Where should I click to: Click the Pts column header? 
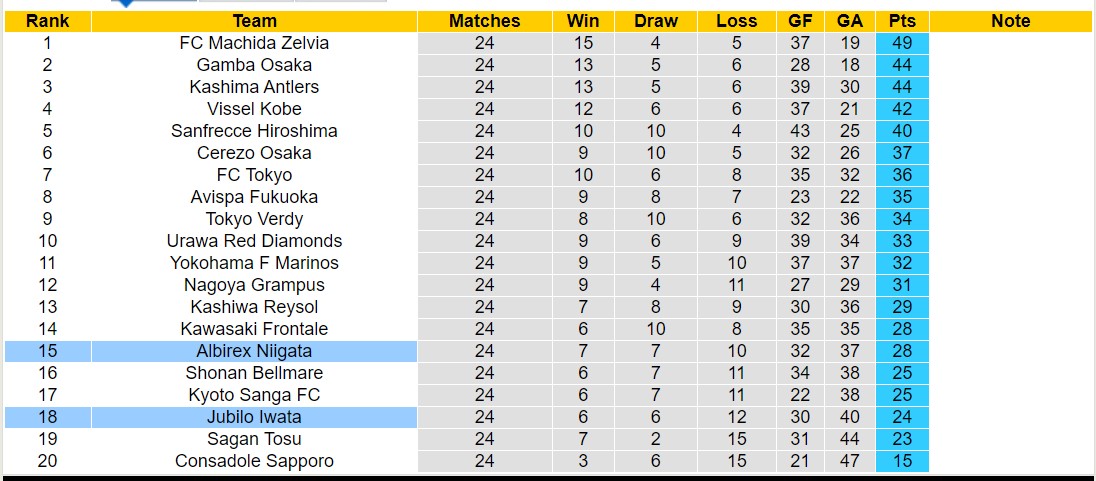pos(902,21)
